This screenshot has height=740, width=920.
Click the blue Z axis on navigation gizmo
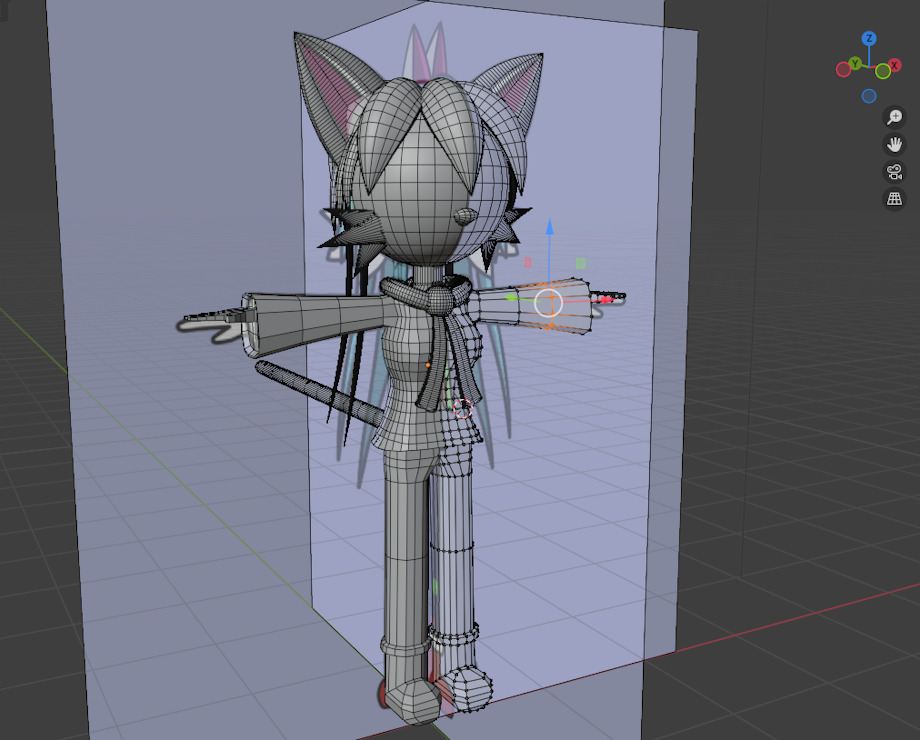[869, 39]
